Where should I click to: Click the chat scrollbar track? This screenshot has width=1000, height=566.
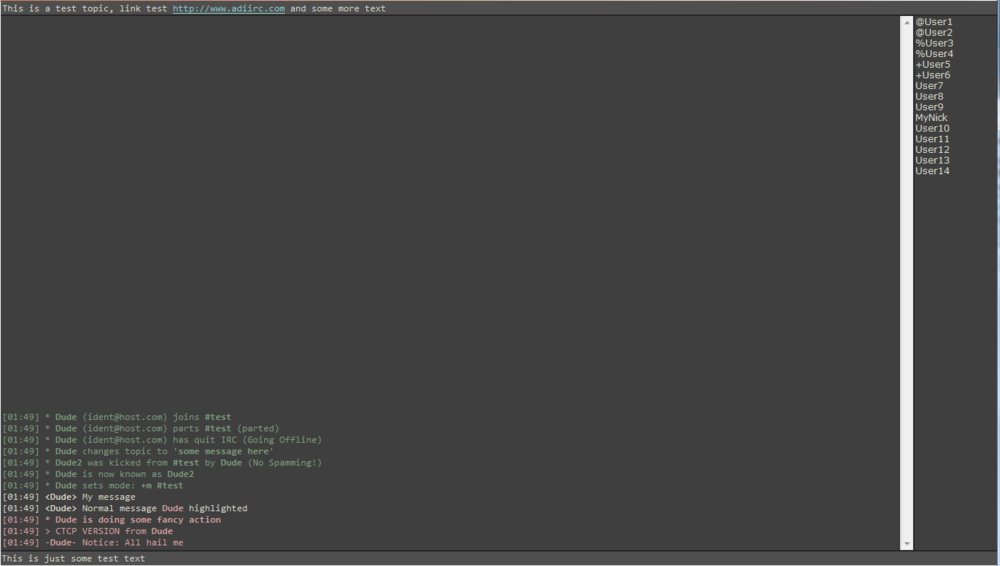coord(907,283)
